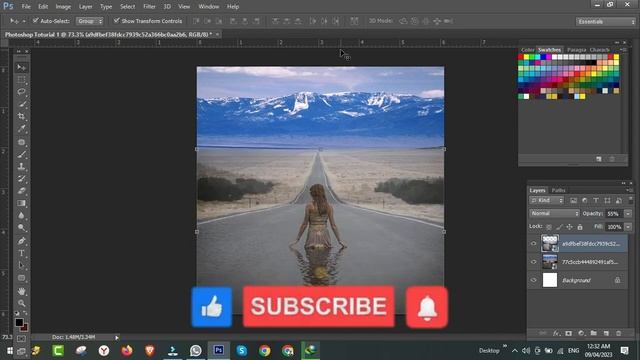Select the Lasso tool
The width and height of the screenshot is (640, 360).
(22, 92)
